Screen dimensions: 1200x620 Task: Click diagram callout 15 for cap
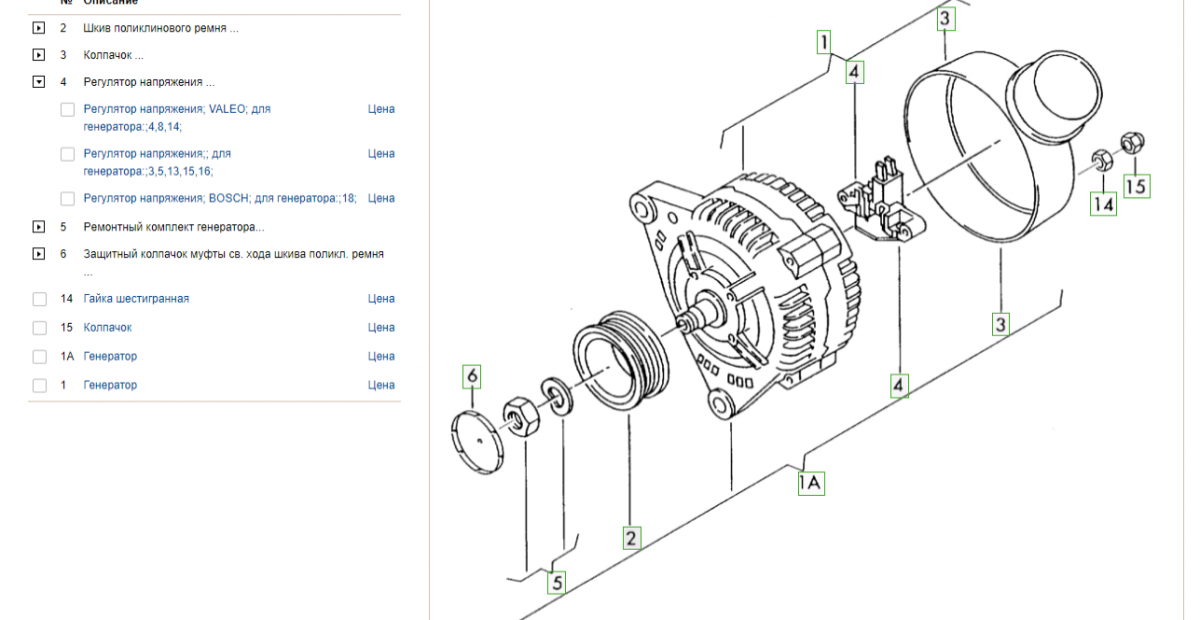pyautogui.click(x=1136, y=185)
